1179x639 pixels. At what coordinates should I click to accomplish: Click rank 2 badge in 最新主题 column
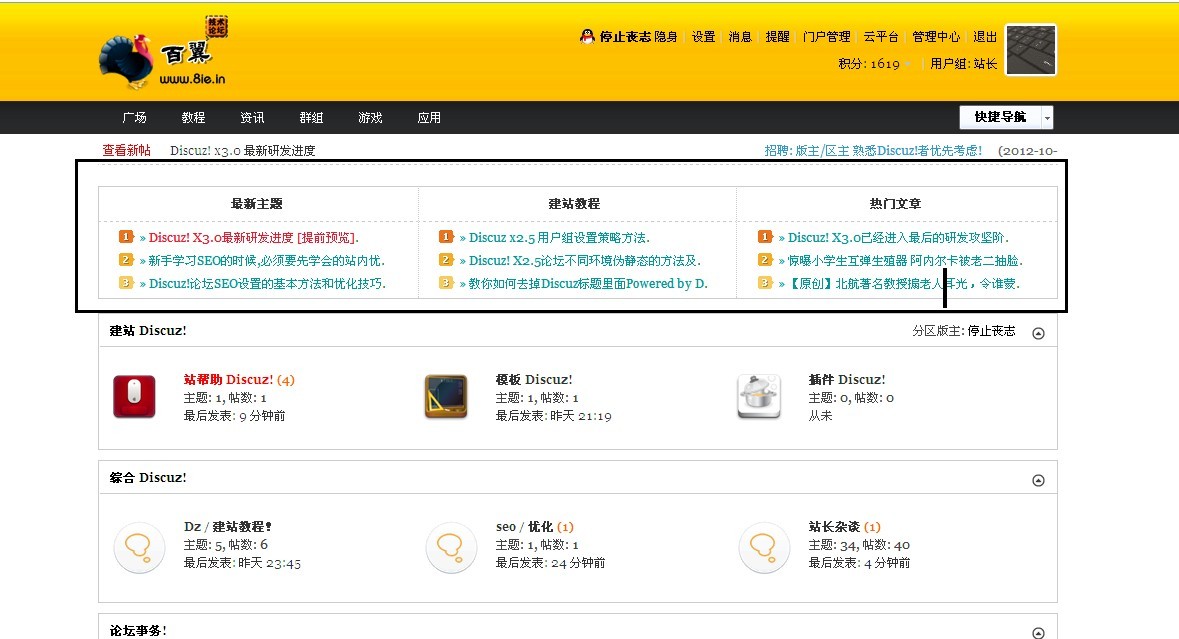126,260
